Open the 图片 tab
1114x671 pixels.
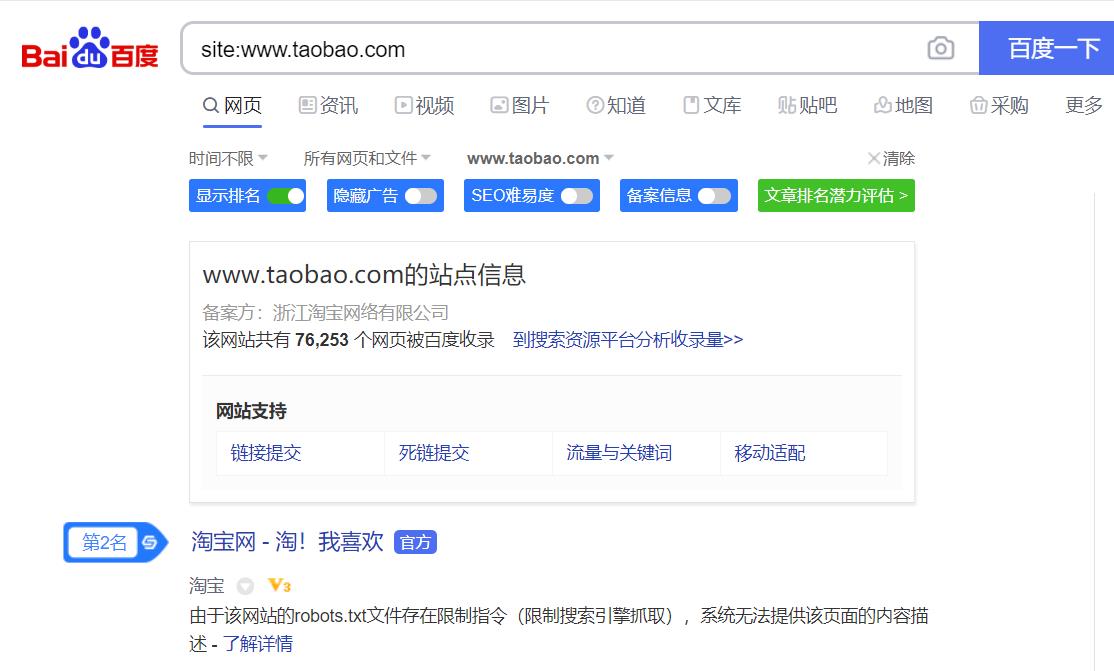pyautogui.click(x=520, y=106)
